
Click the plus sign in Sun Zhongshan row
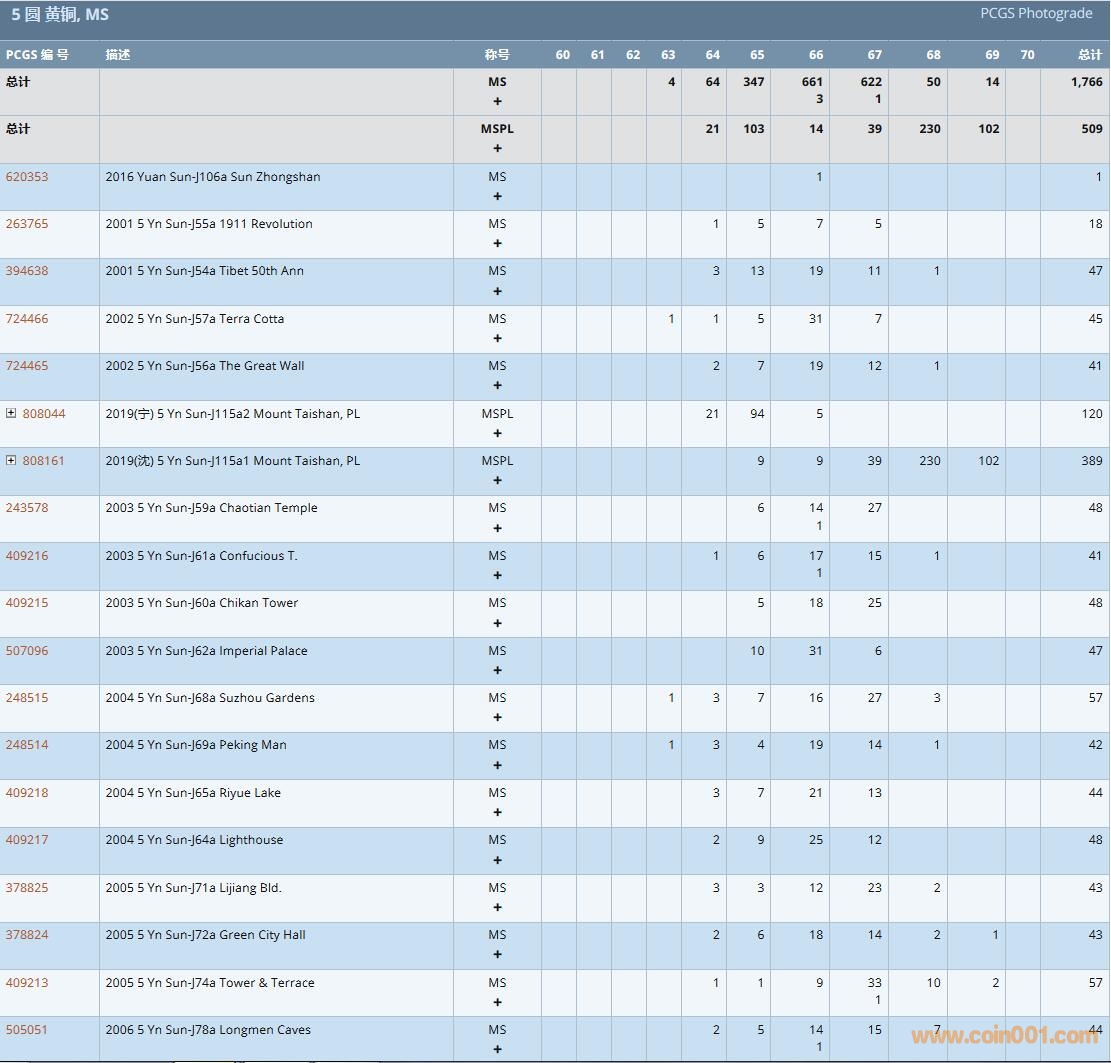[497, 196]
